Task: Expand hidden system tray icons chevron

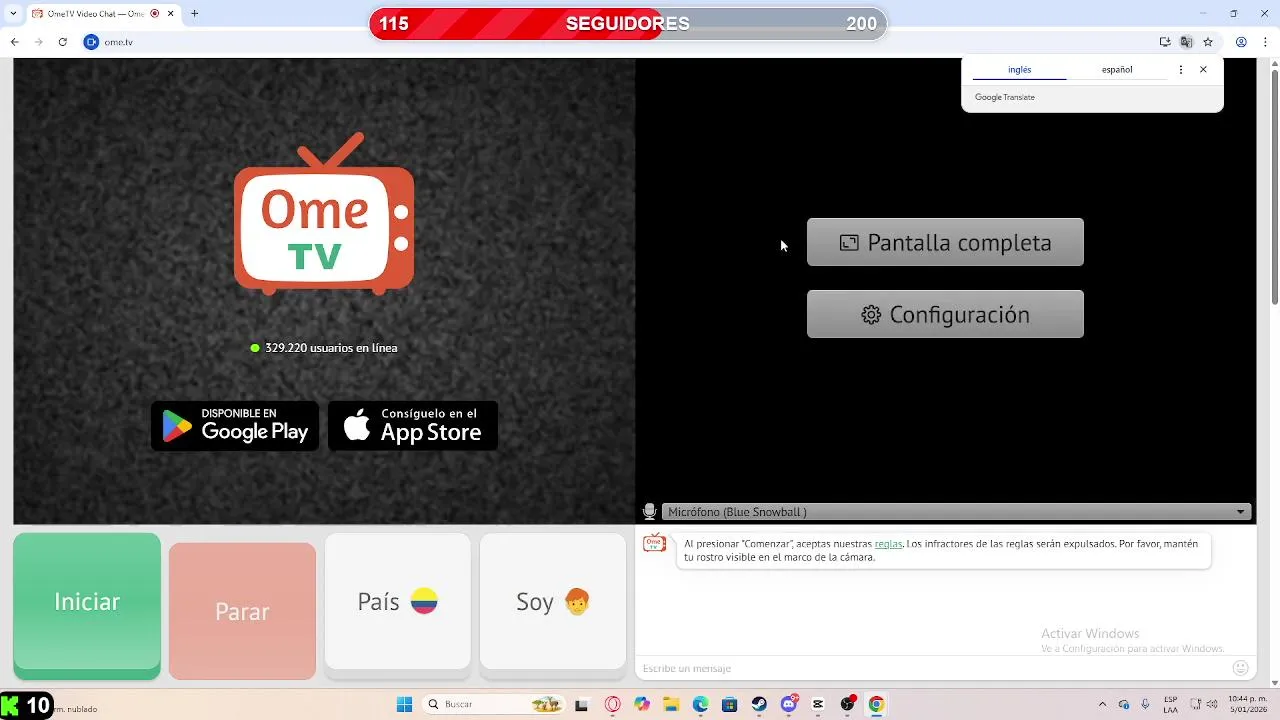Action: pos(1102,704)
